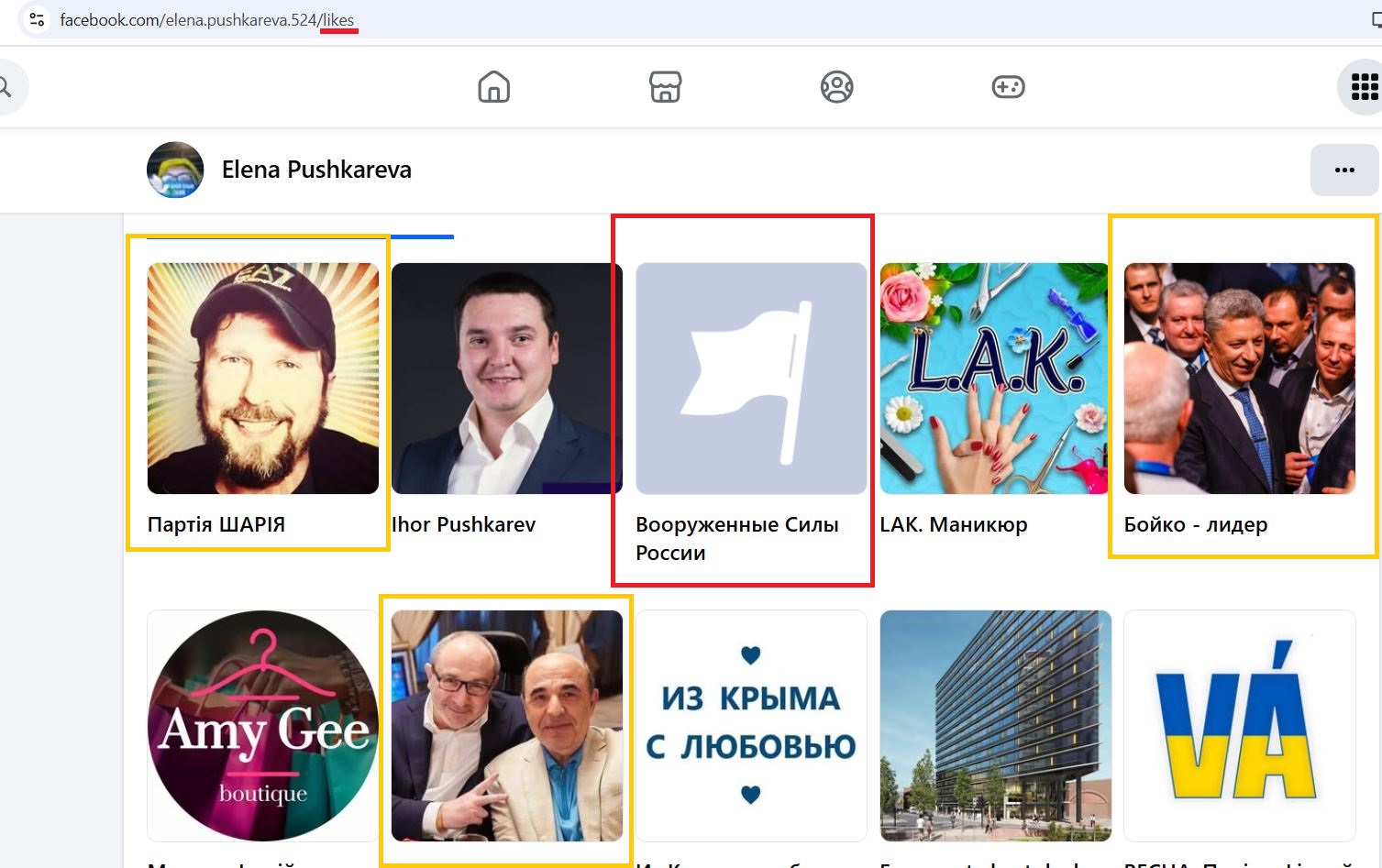The height and width of the screenshot is (868, 1382).
Task: Open the office building page thumbnail
Action: click(x=995, y=726)
